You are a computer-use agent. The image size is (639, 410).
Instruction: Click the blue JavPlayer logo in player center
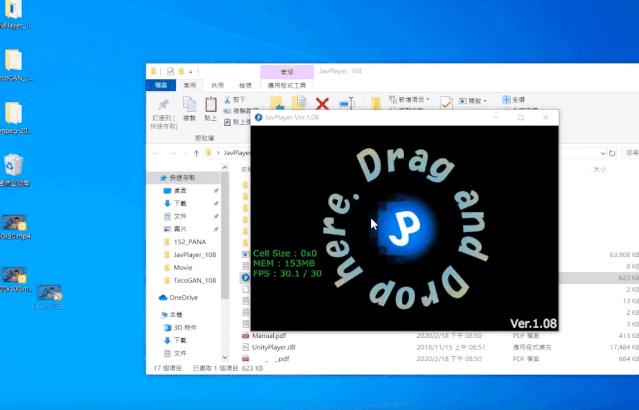(404, 227)
